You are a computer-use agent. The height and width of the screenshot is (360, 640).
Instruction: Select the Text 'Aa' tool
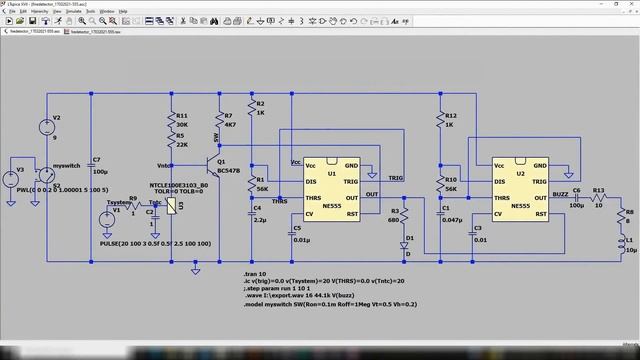coord(395,21)
